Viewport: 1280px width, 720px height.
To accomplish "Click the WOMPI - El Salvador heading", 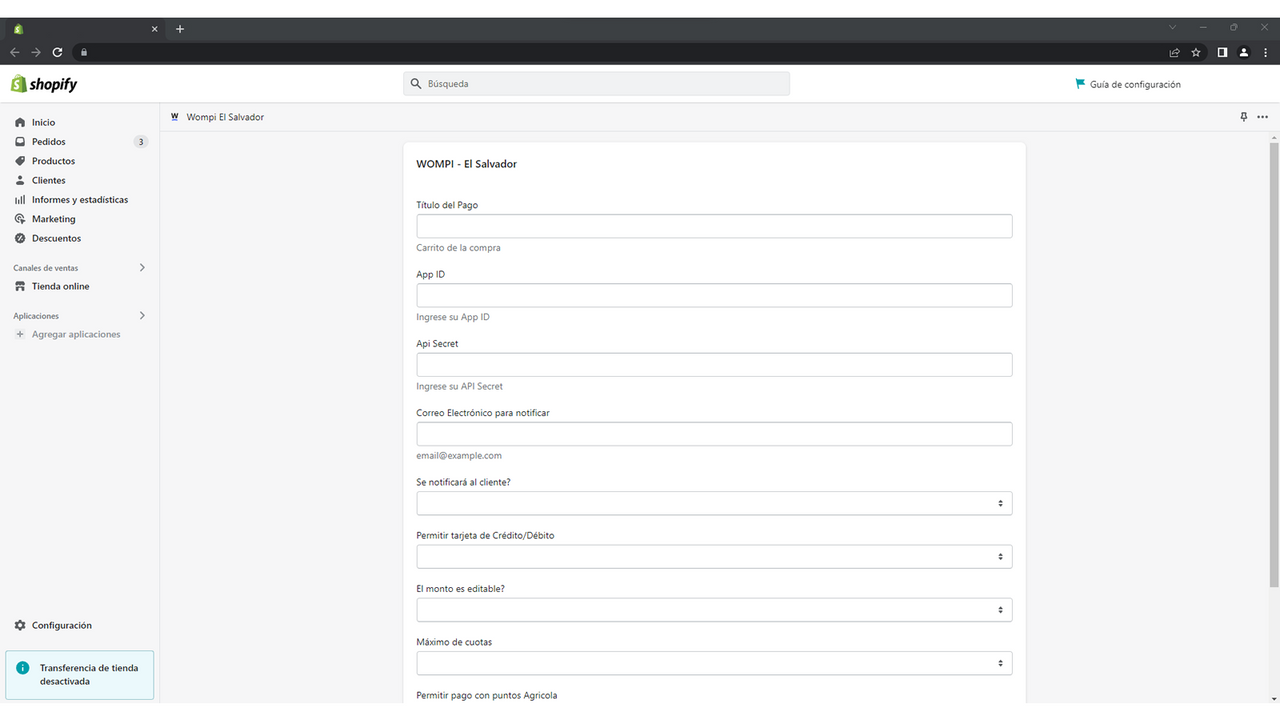I will coord(467,164).
